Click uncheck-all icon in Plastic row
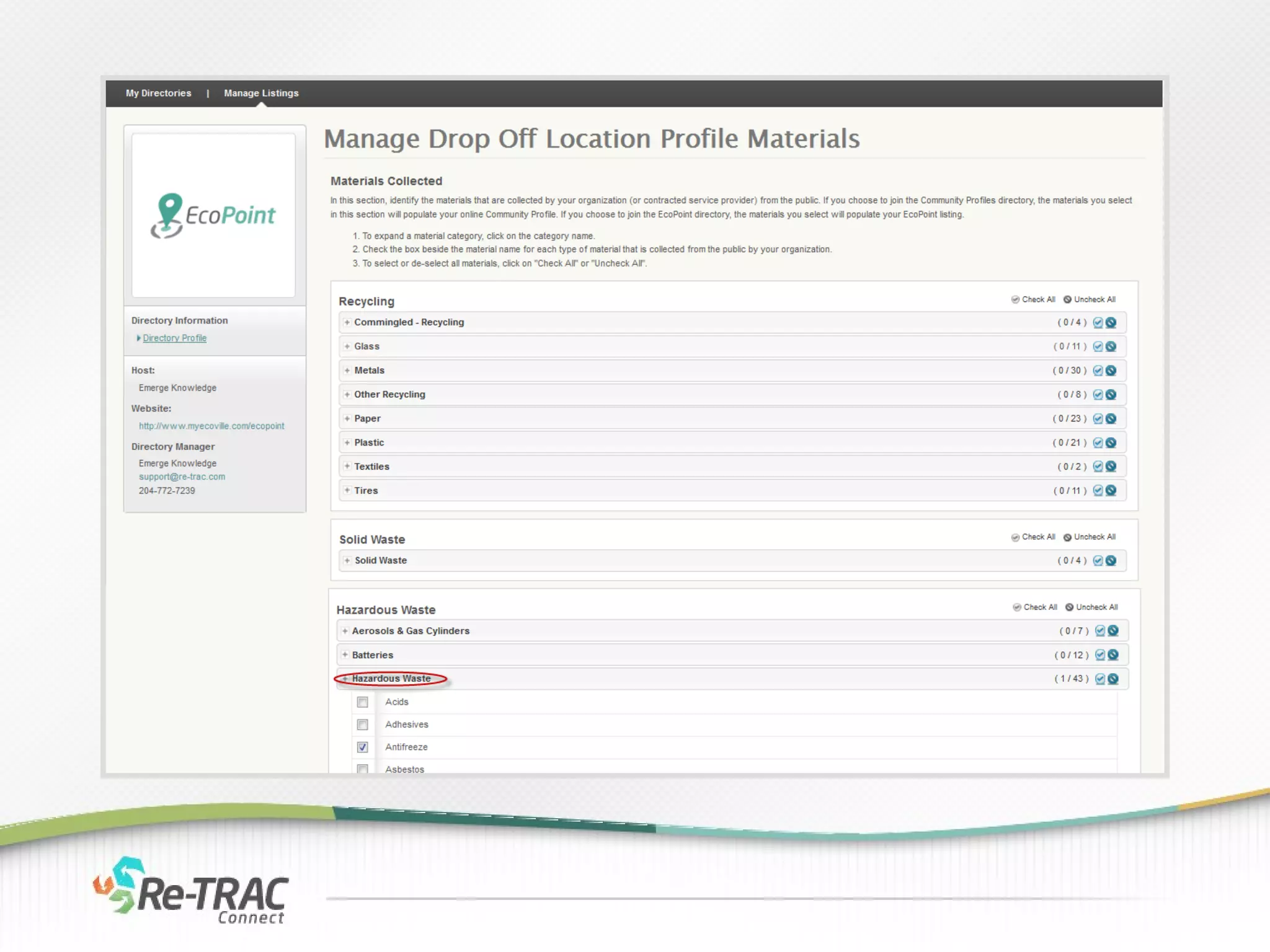 pos(1111,443)
